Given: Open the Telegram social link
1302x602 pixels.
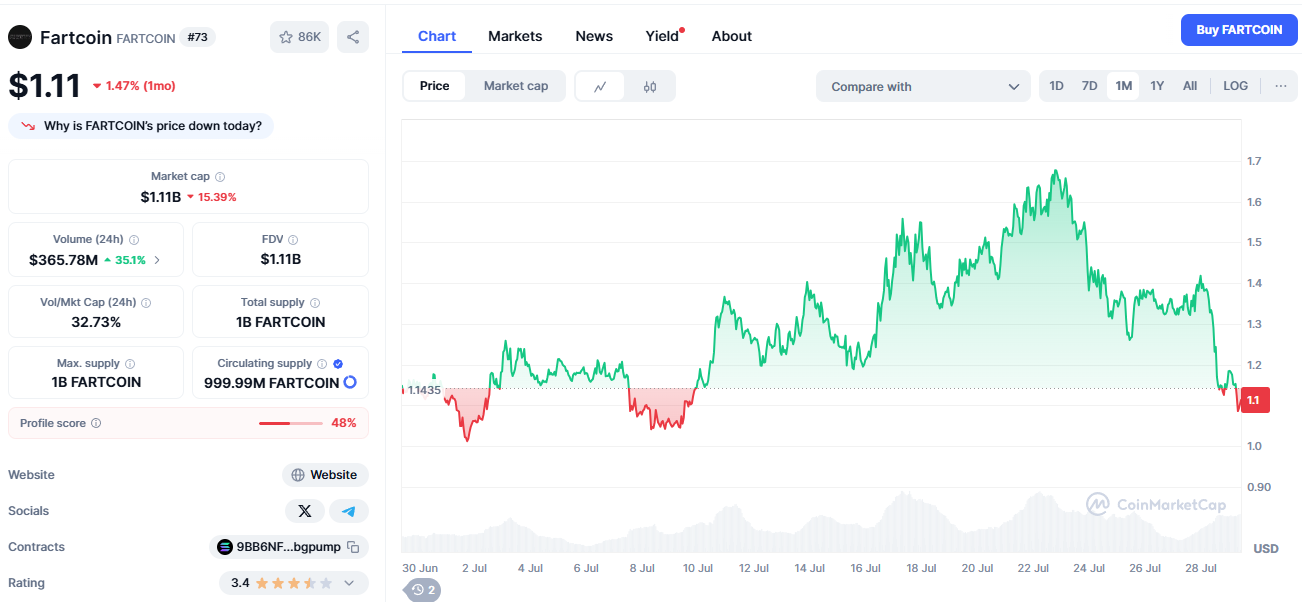Looking at the screenshot, I should pyautogui.click(x=349, y=511).
